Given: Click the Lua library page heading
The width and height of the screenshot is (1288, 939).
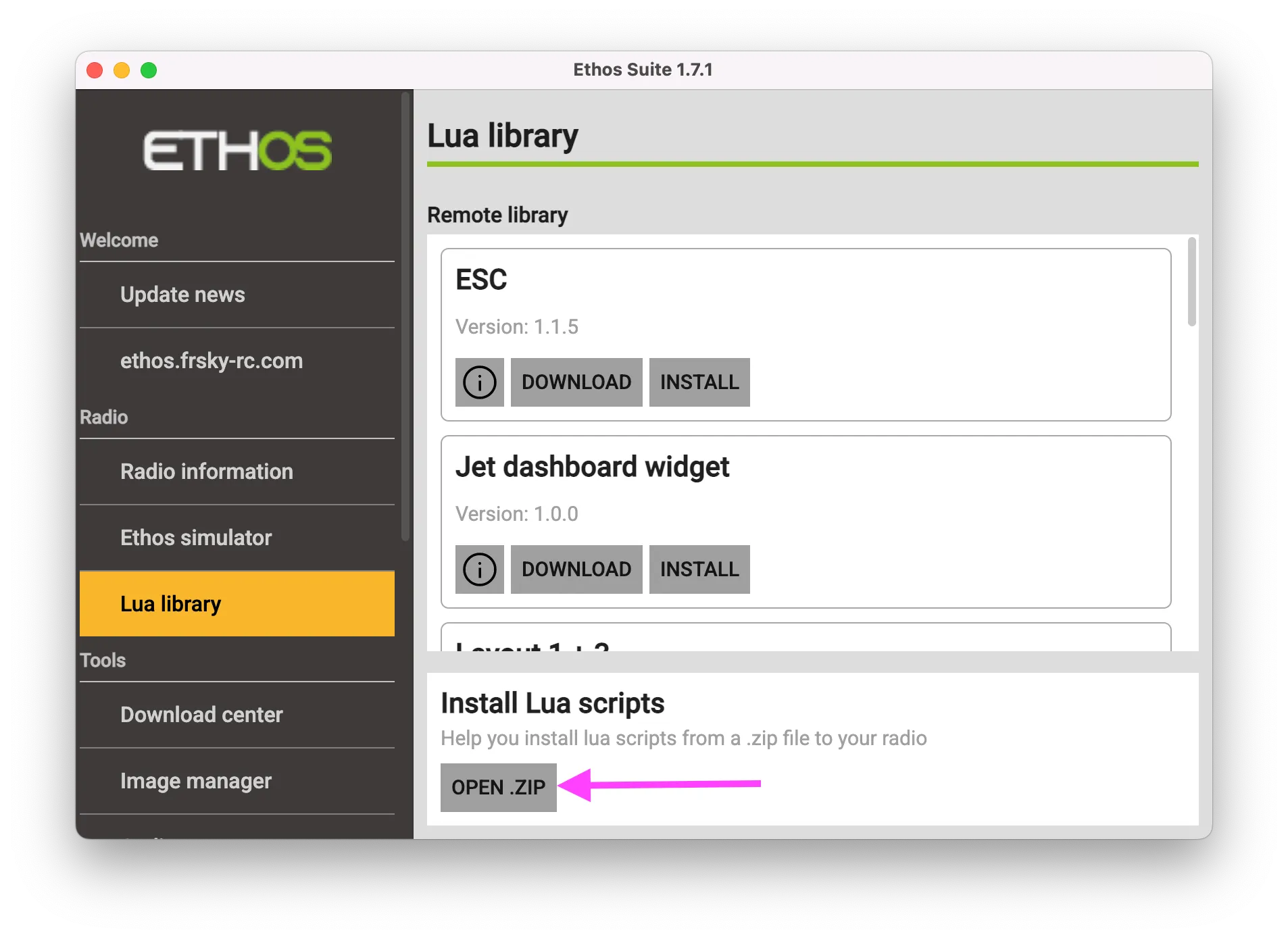Looking at the screenshot, I should pos(502,135).
